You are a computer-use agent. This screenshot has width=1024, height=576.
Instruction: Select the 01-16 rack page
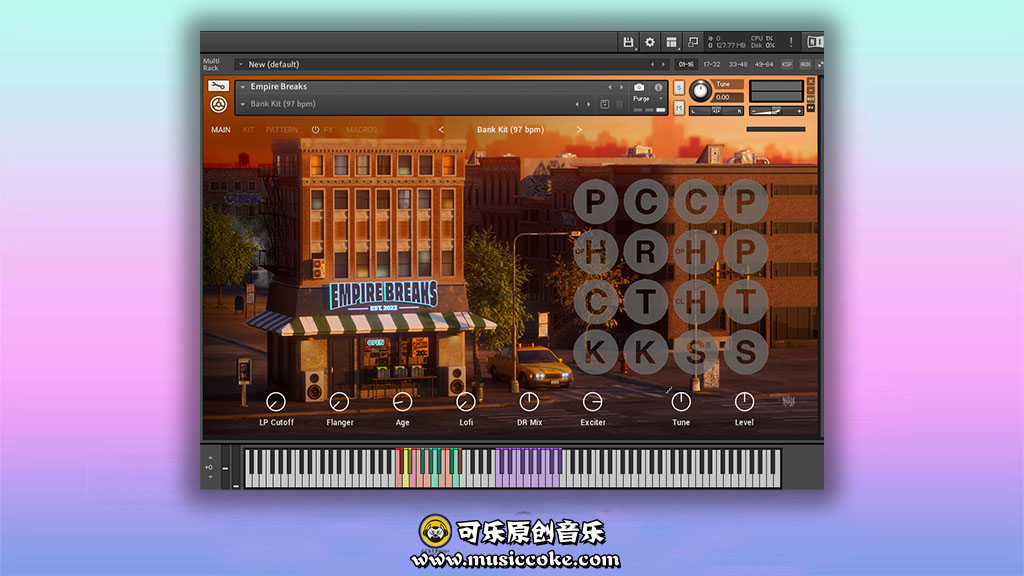tap(686, 65)
